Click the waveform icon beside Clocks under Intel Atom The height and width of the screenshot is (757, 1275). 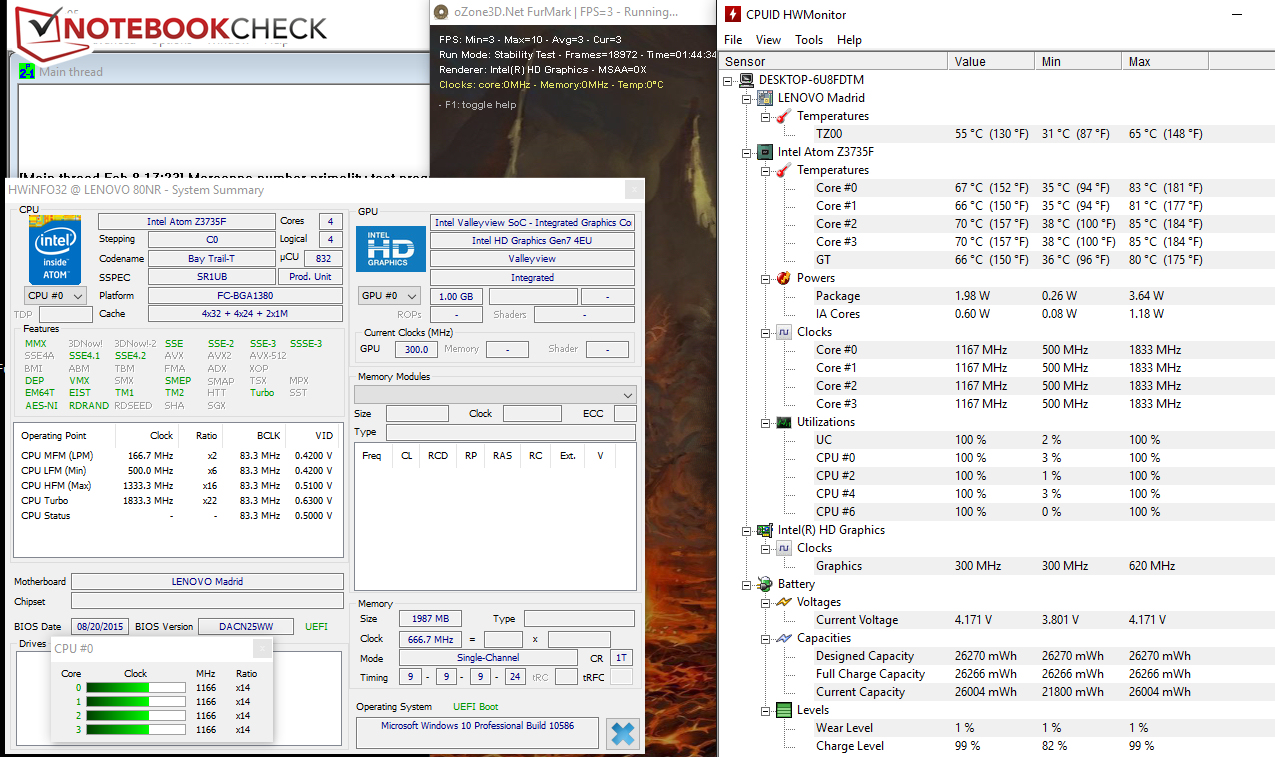click(785, 332)
